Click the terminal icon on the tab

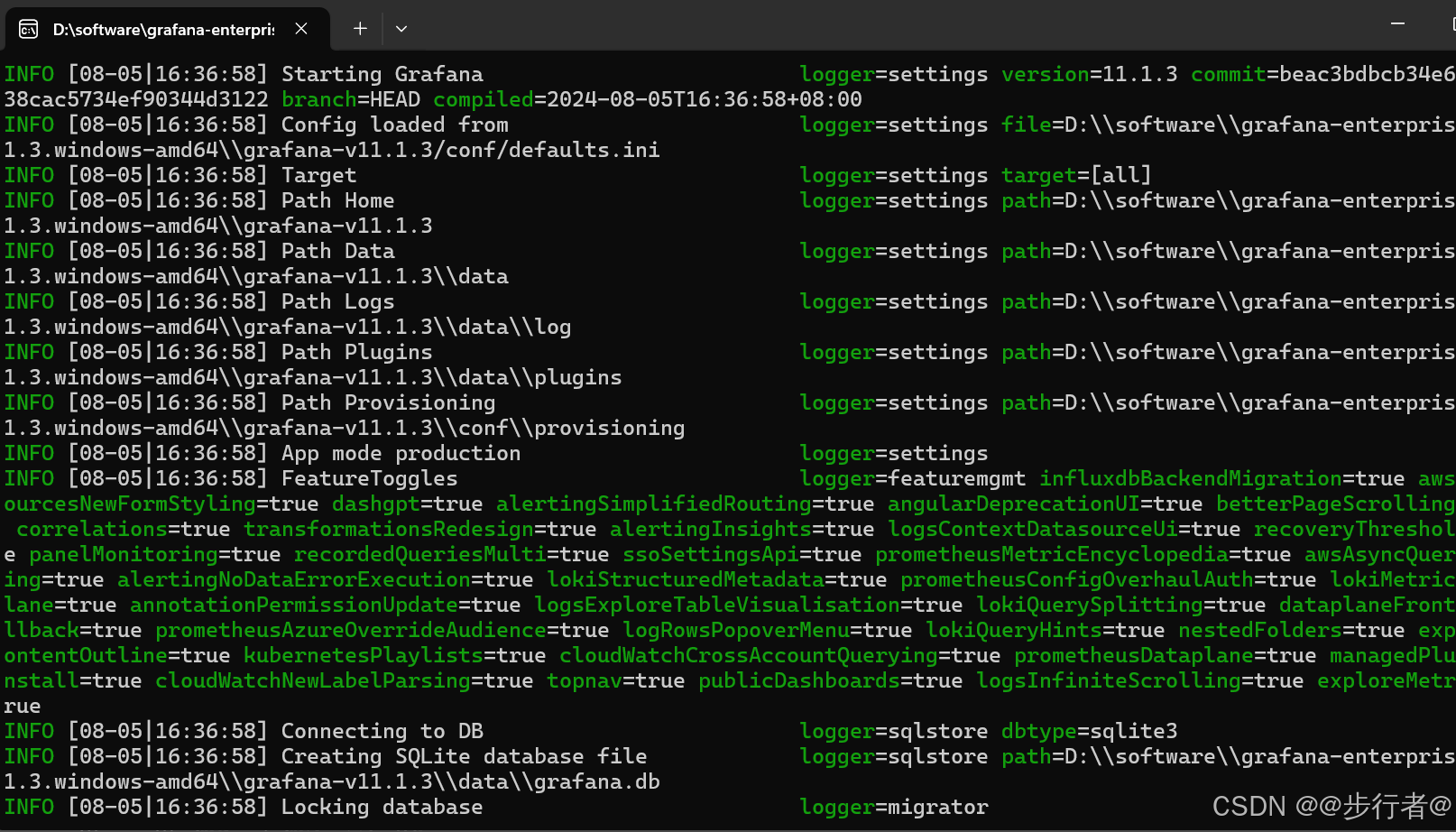click(x=29, y=29)
